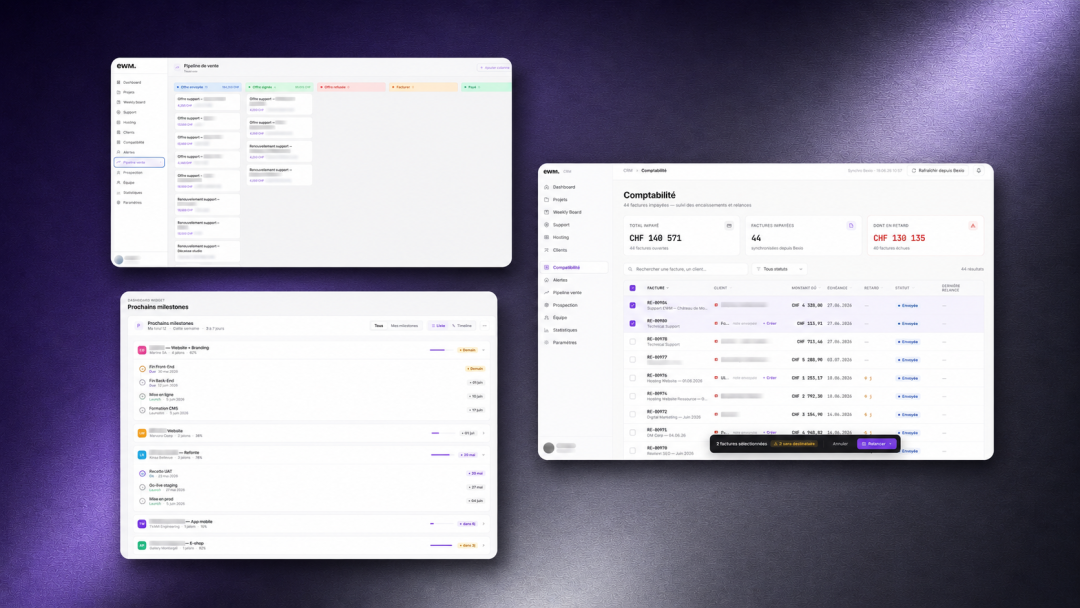Screen dimensions: 1080x608
Task: Click the user avatar in Comptabilité window
Action: (x=548, y=448)
